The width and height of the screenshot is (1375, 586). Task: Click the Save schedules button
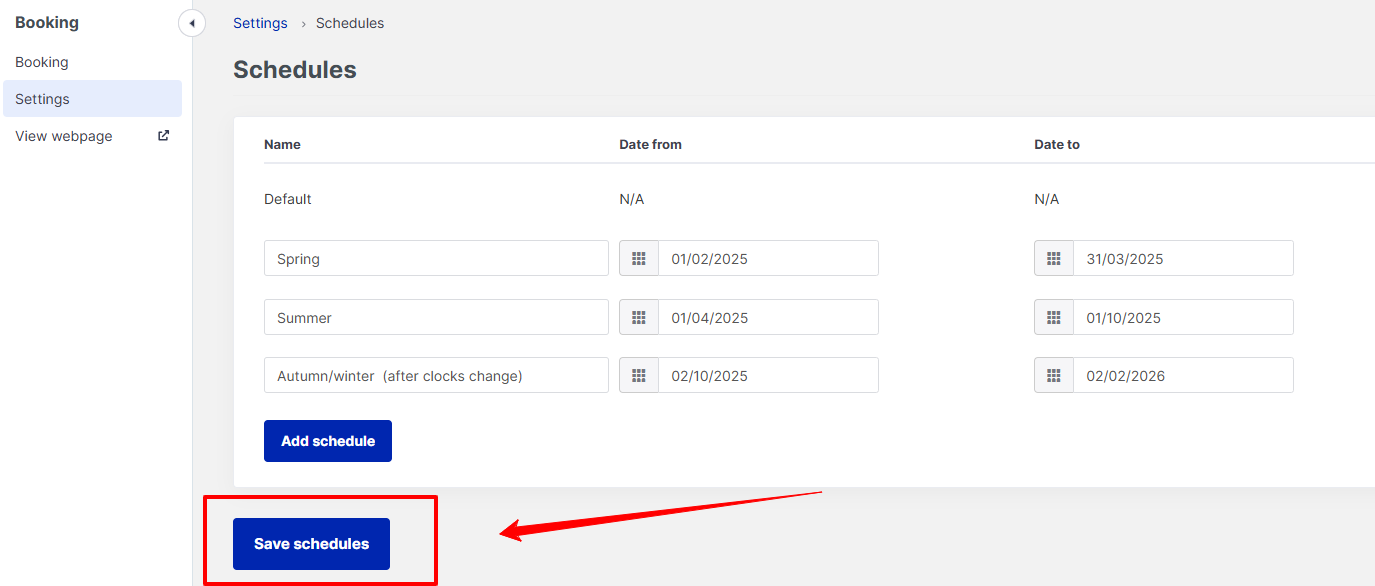[311, 544]
